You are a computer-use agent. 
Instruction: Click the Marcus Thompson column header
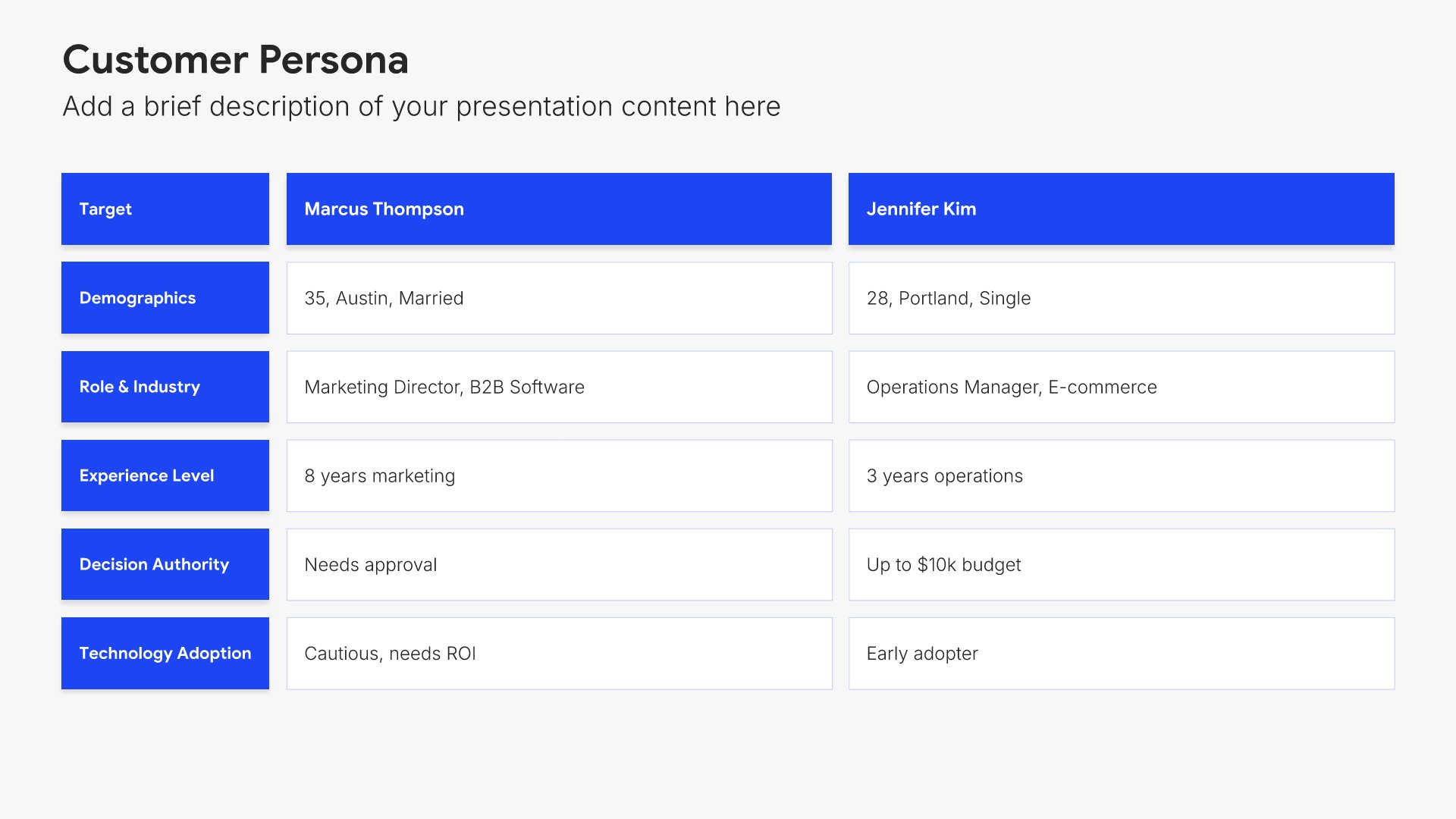[559, 209]
